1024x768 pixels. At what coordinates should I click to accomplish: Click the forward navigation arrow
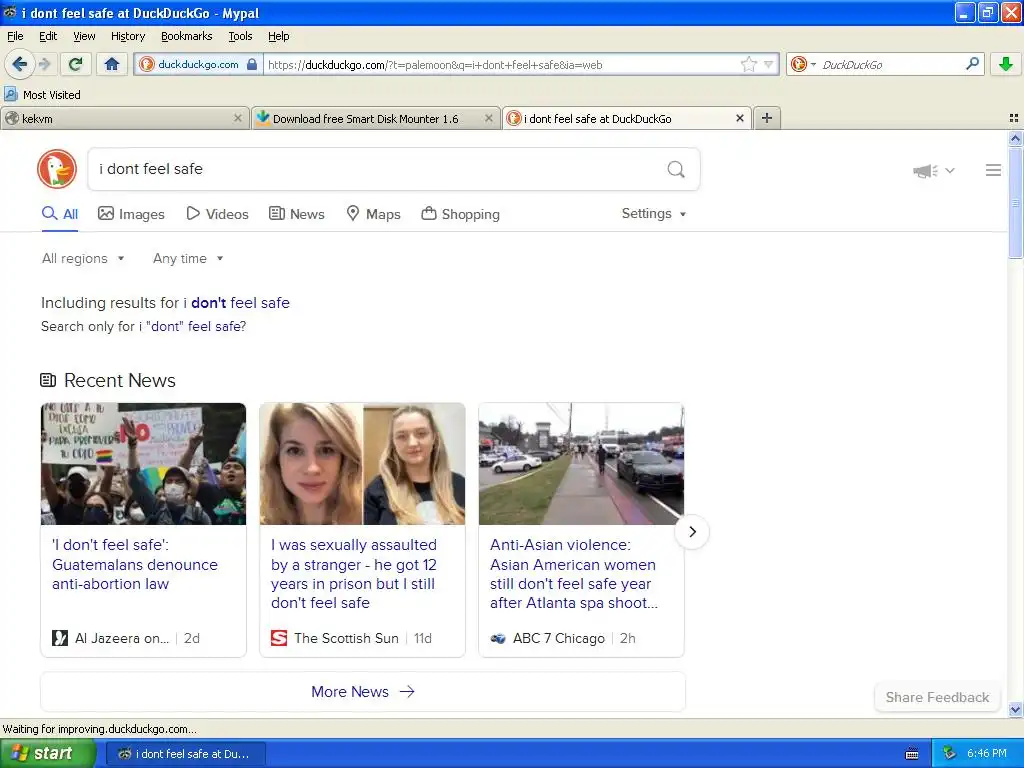pos(44,64)
